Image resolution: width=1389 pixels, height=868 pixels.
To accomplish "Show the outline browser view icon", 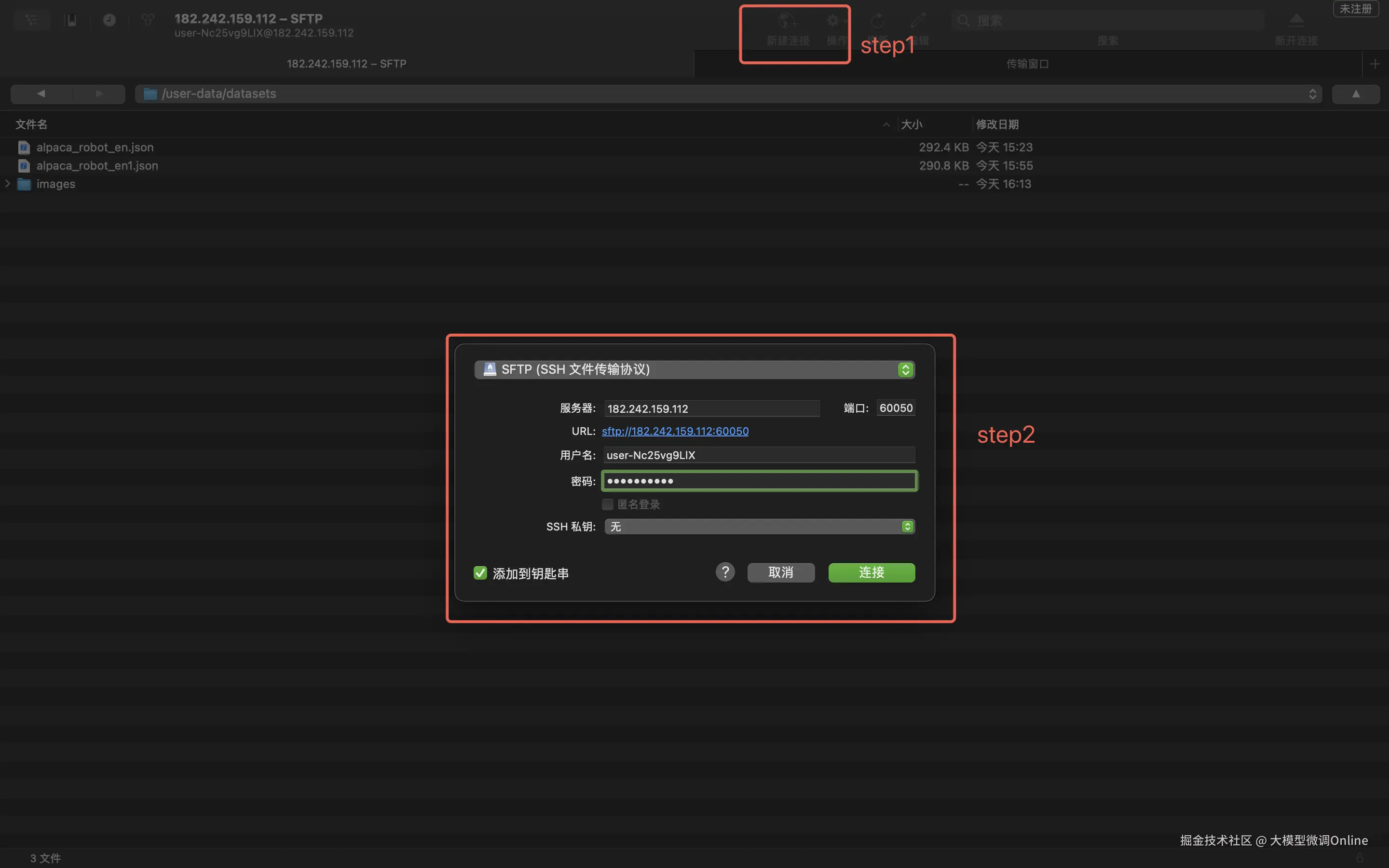I will 31,20.
